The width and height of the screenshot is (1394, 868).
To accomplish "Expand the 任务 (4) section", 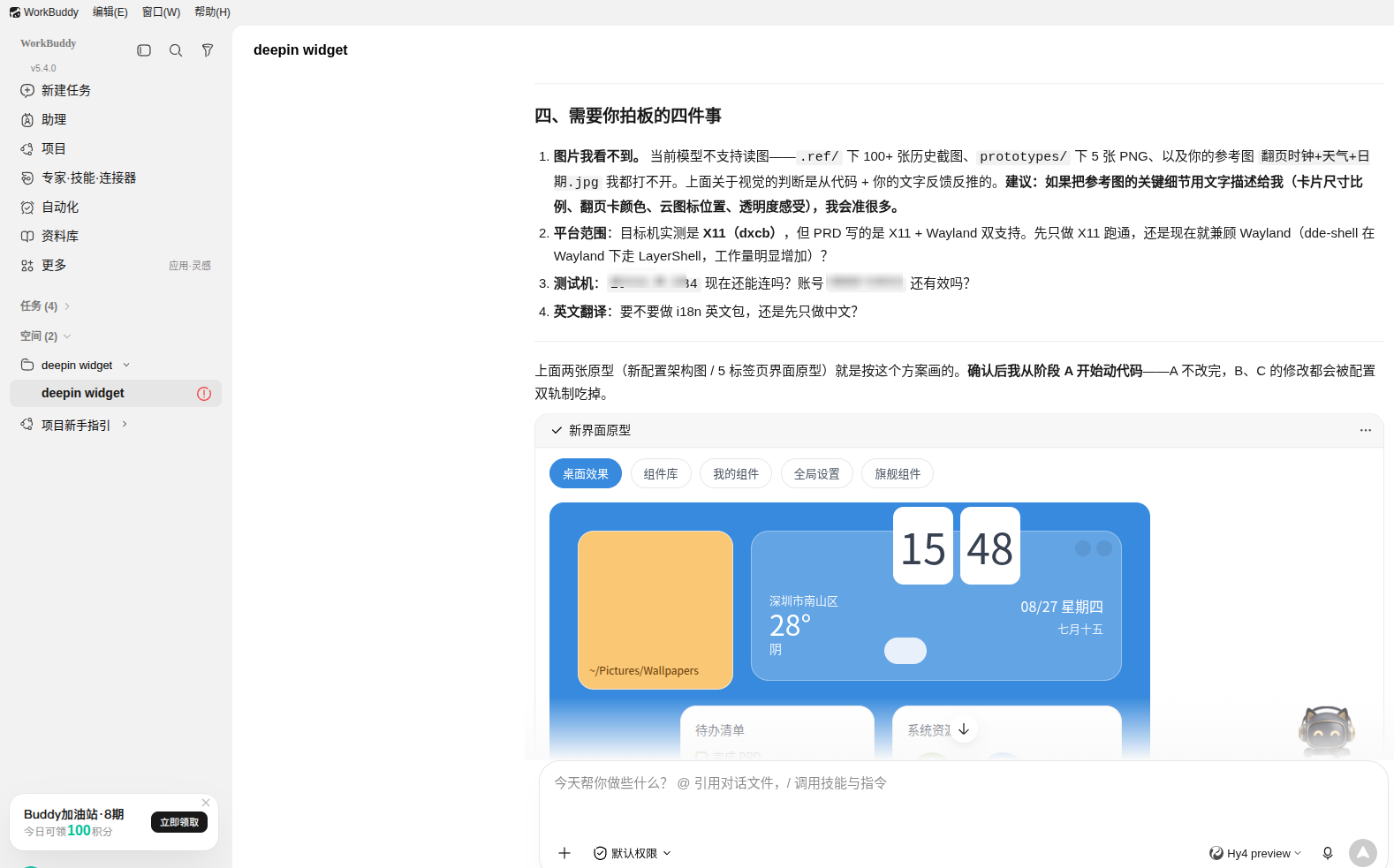I will 45,306.
